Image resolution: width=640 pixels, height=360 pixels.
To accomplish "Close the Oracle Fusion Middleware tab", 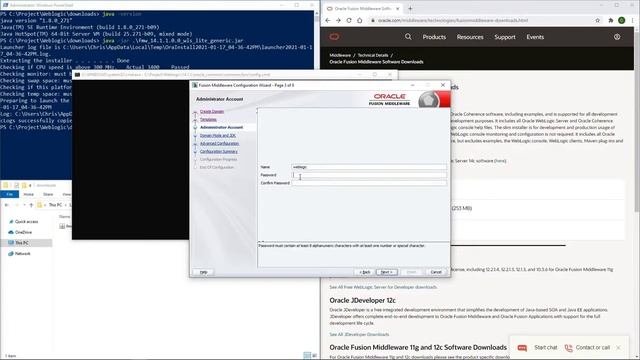I will [x=397, y=8].
